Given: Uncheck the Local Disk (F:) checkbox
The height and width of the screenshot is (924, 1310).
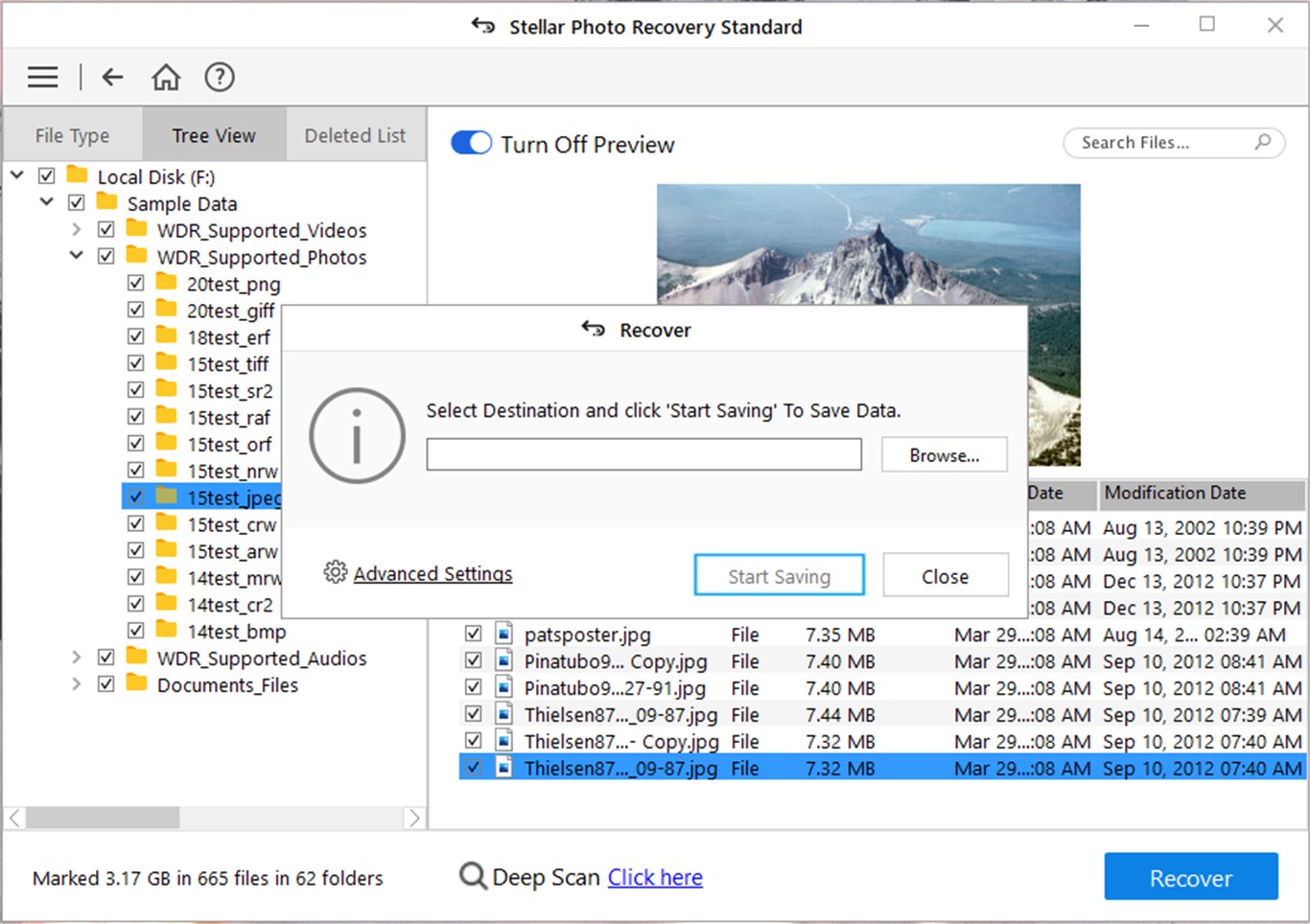Looking at the screenshot, I should point(47,176).
